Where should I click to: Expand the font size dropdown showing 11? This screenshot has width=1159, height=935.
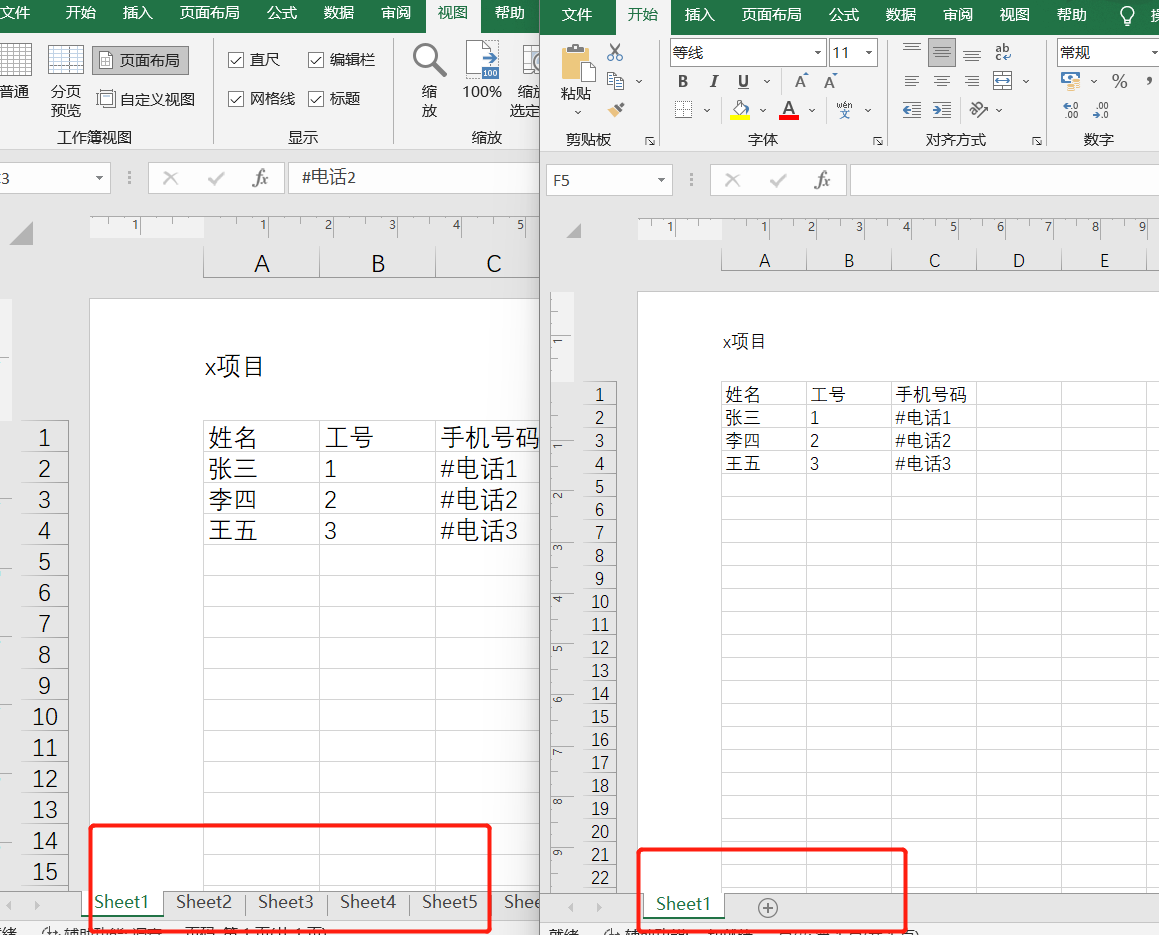[868, 53]
